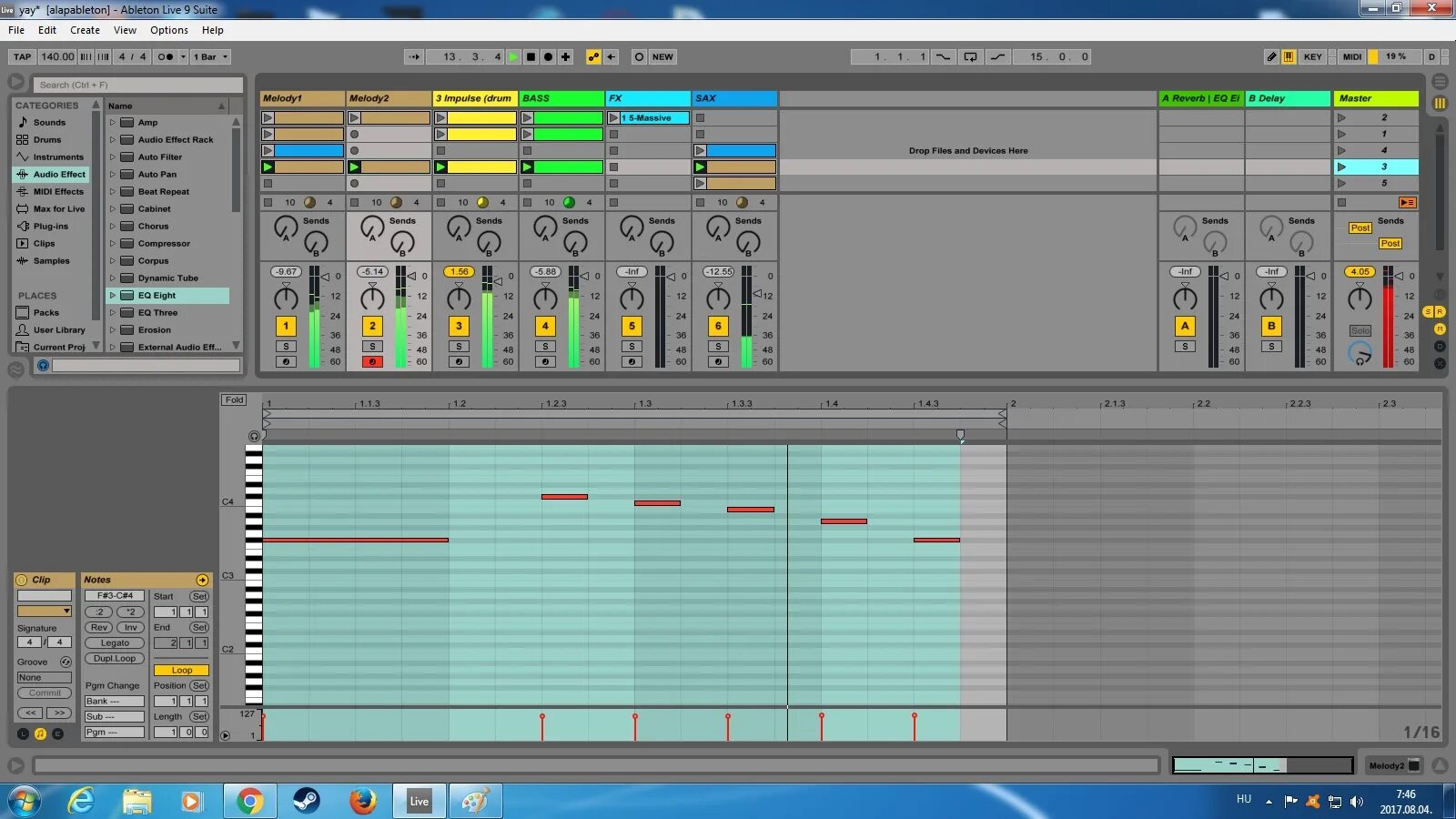The height and width of the screenshot is (819, 1456).
Task: Arm the transport Record button
Action: coord(548,56)
